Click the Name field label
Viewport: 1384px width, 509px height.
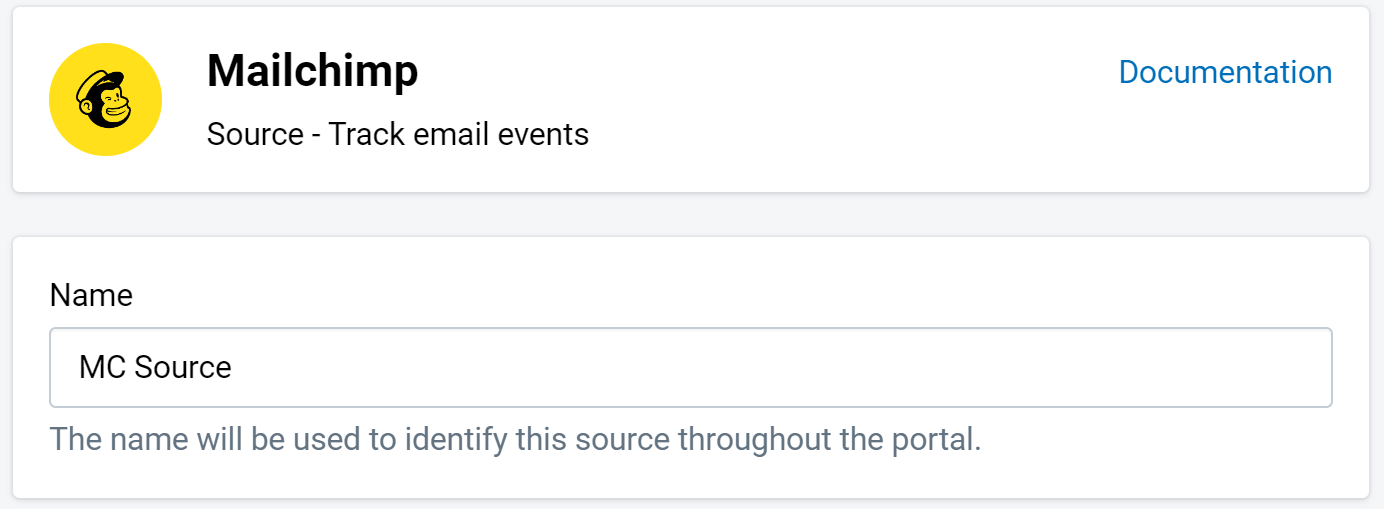[91, 295]
